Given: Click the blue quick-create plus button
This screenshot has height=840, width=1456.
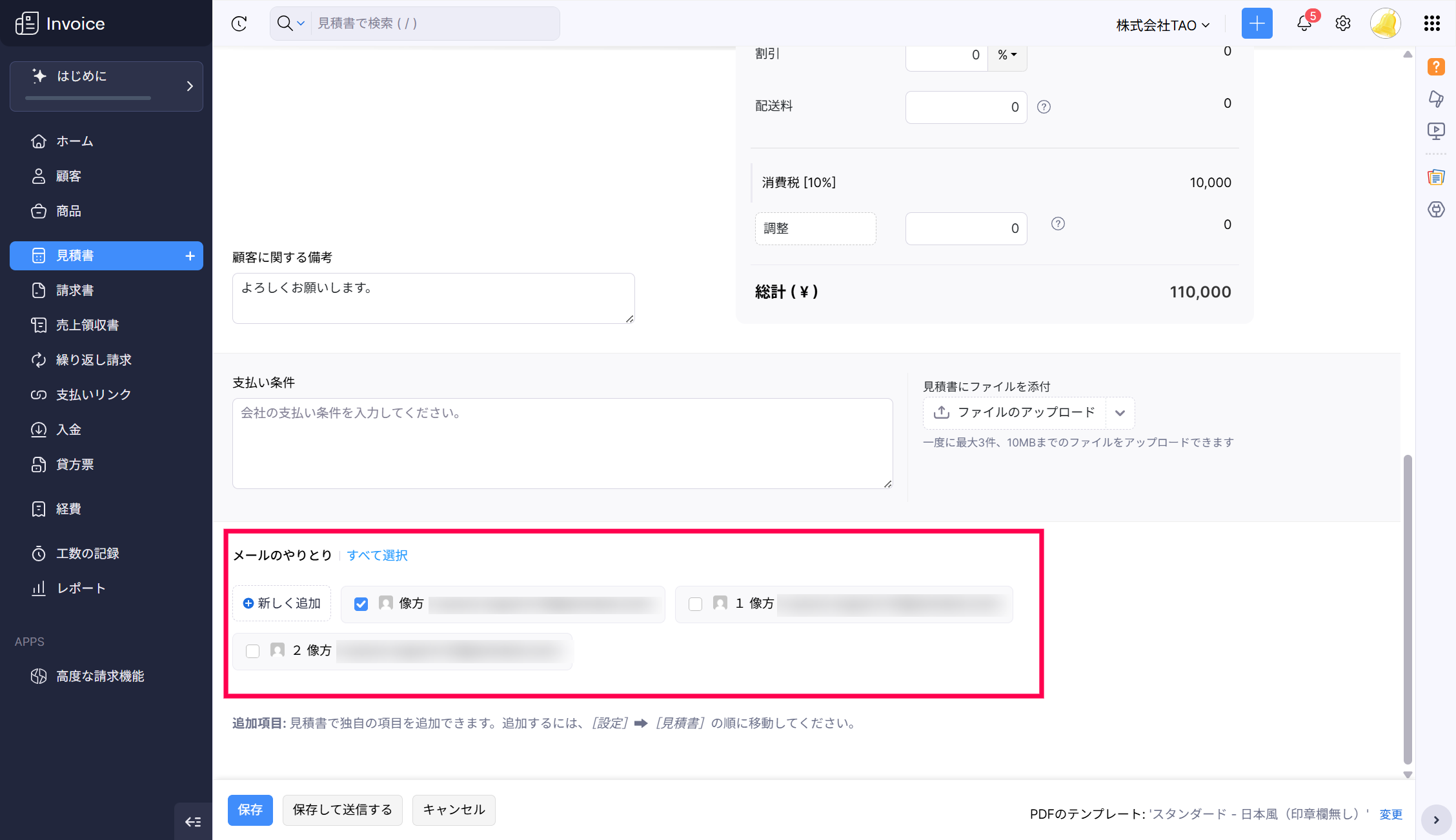Looking at the screenshot, I should 1257,24.
